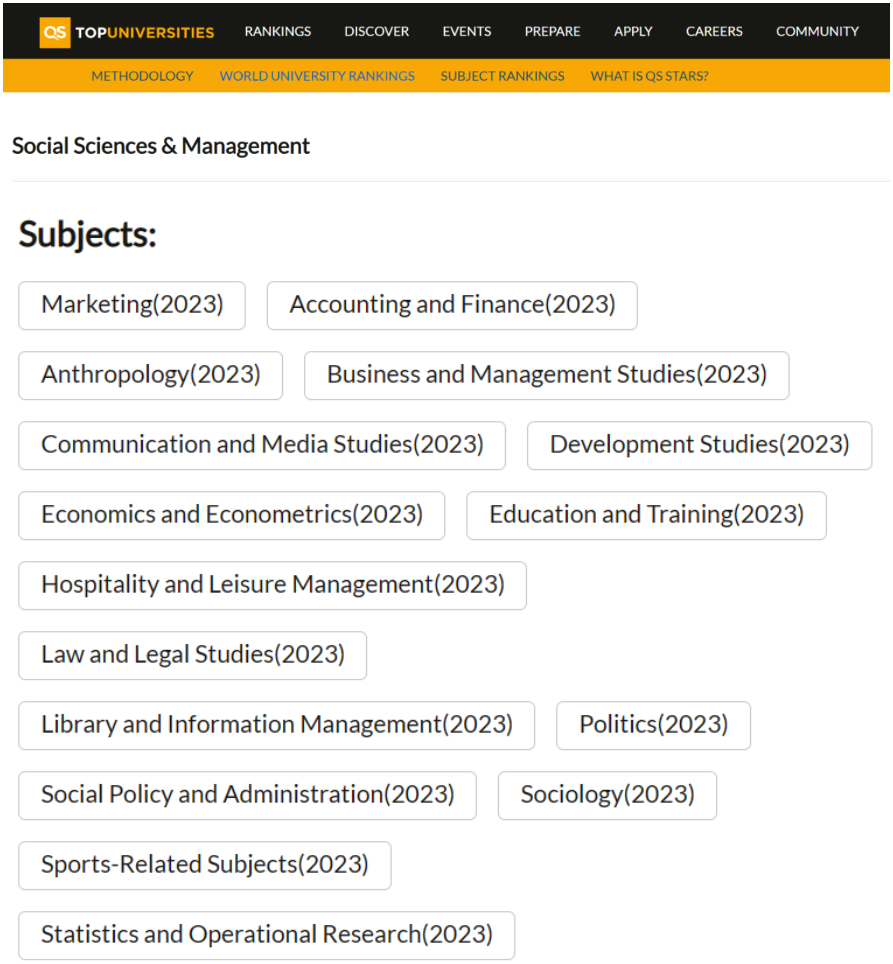893x964 pixels.
Task: Click the QS TopUniversities logo
Action: click(x=127, y=32)
